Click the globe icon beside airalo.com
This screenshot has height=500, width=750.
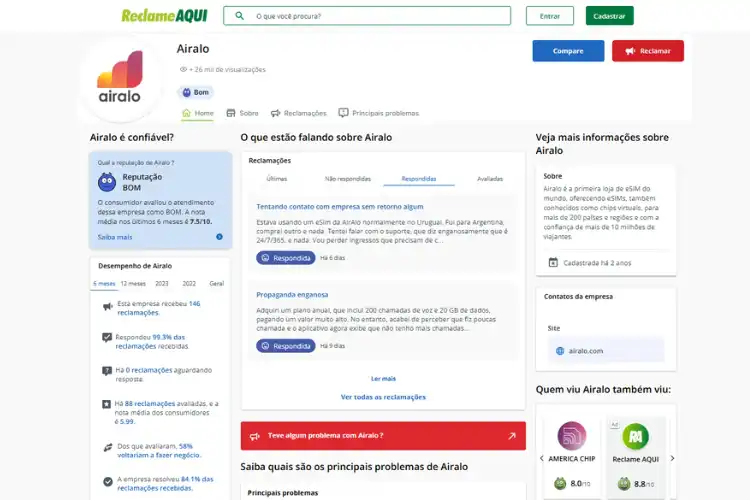[560, 351]
